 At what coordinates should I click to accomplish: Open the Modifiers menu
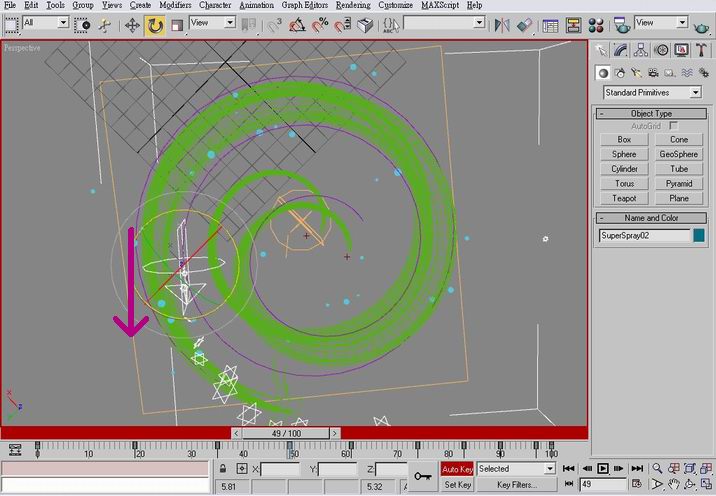tap(174, 5)
